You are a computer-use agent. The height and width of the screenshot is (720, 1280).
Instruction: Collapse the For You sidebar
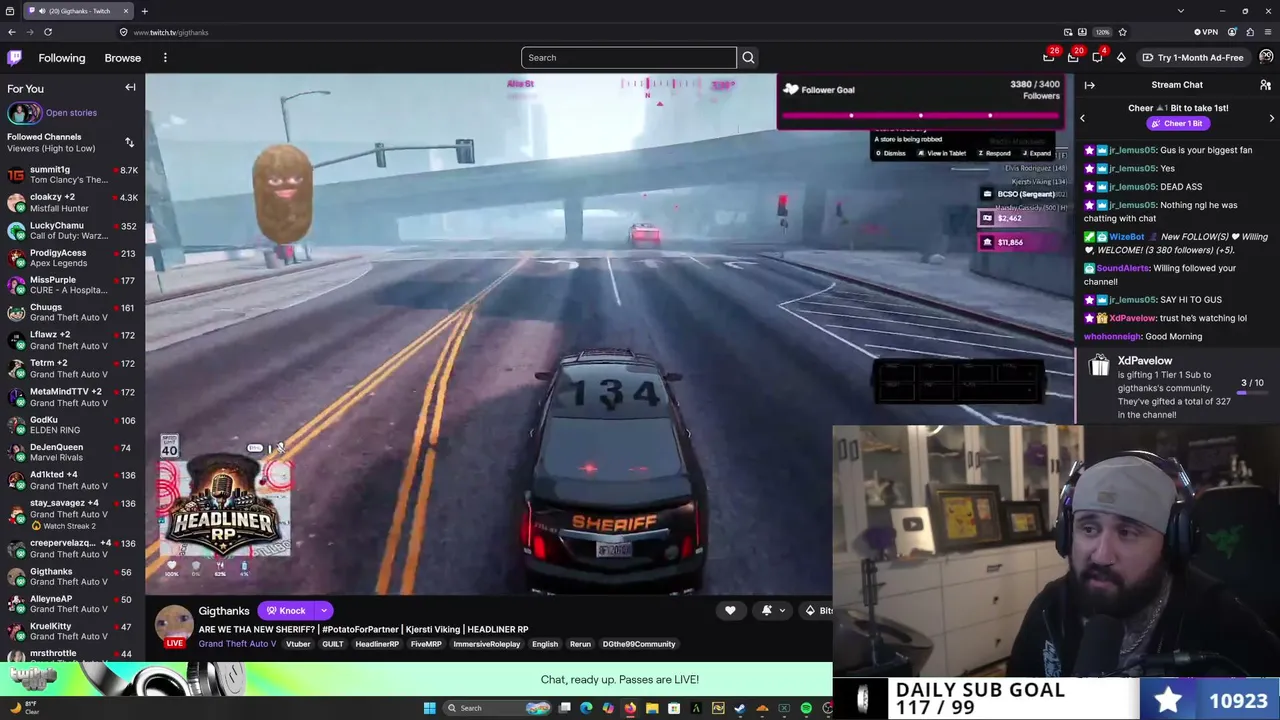point(130,88)
